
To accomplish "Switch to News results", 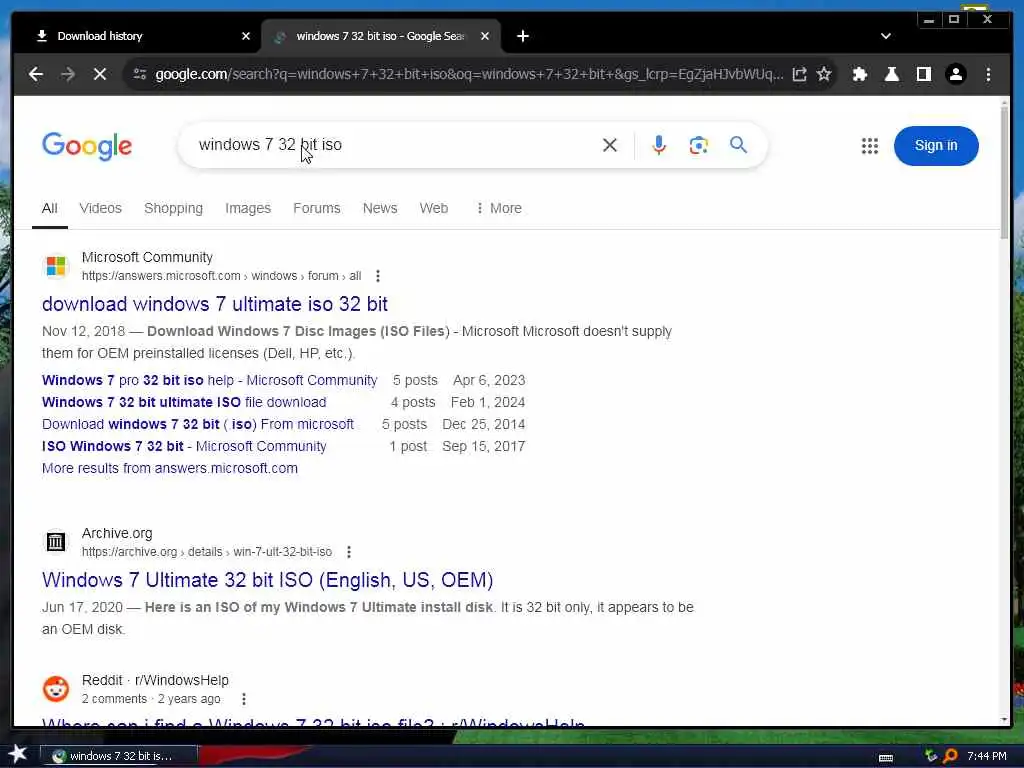I will 380,208.
